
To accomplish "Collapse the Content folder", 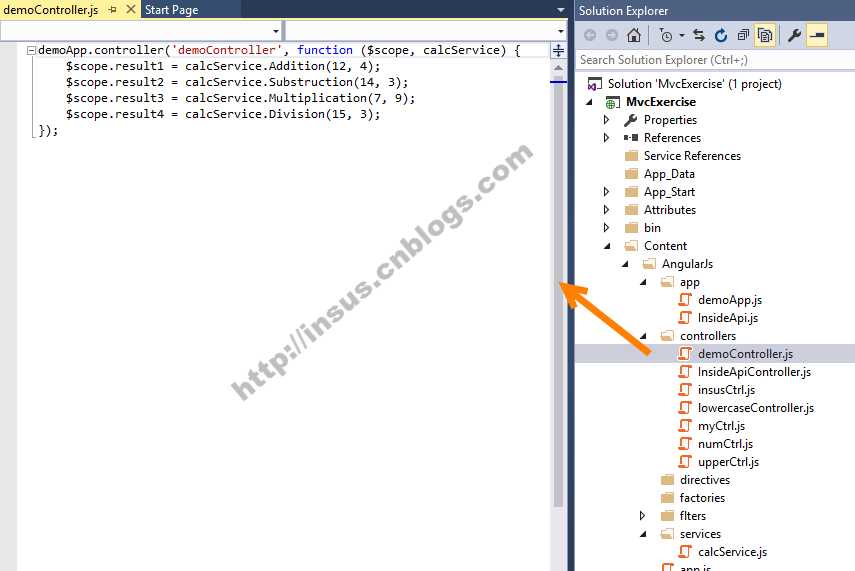I will pos(607,246).
